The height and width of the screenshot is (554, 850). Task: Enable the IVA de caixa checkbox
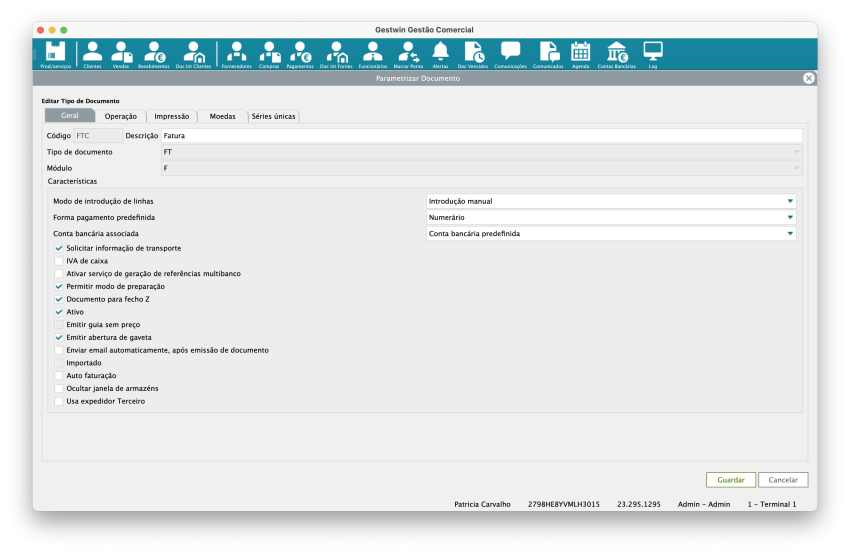59,260
